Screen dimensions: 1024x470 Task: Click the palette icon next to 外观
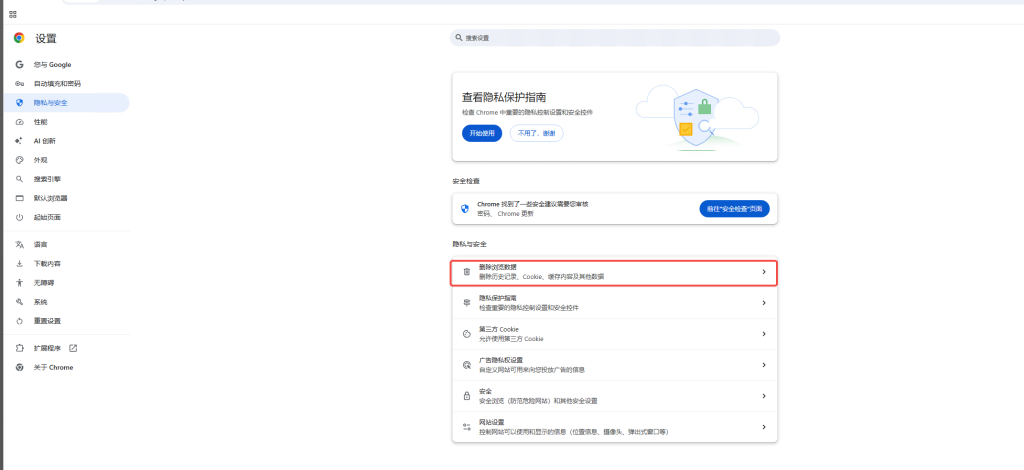(x=19, y=160)
